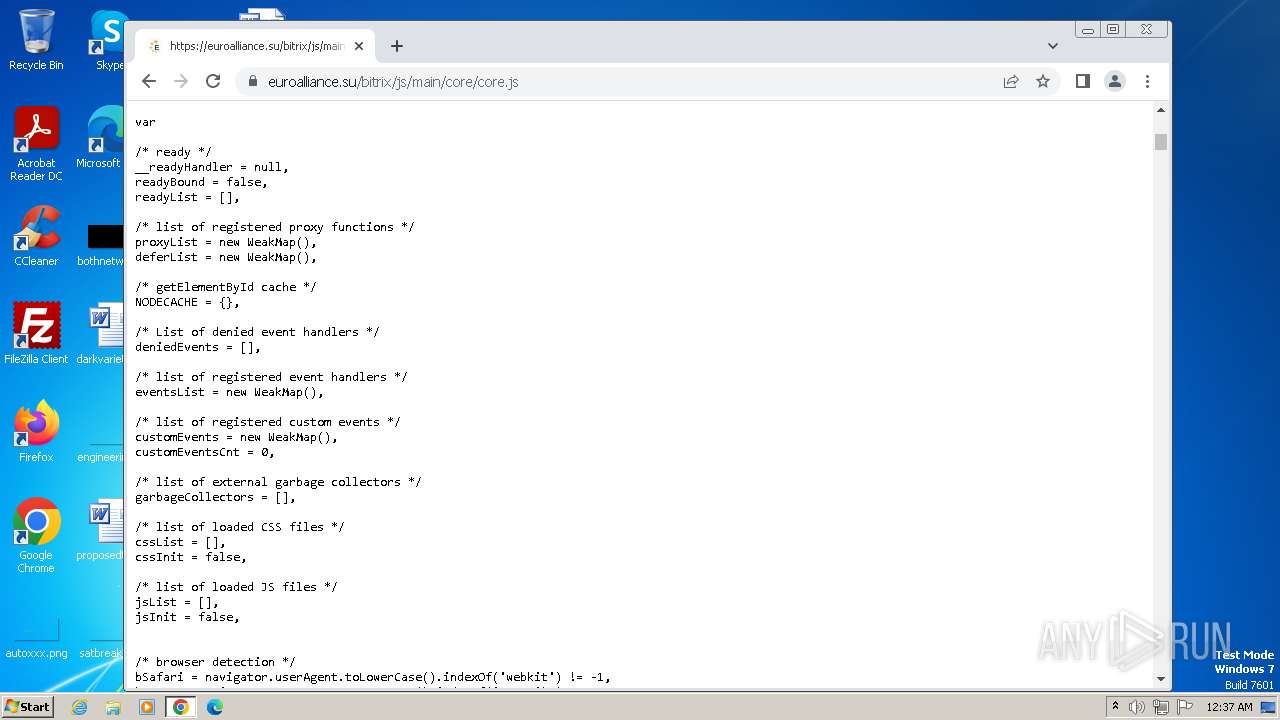Open the Start menu

[x=28, y=706]
